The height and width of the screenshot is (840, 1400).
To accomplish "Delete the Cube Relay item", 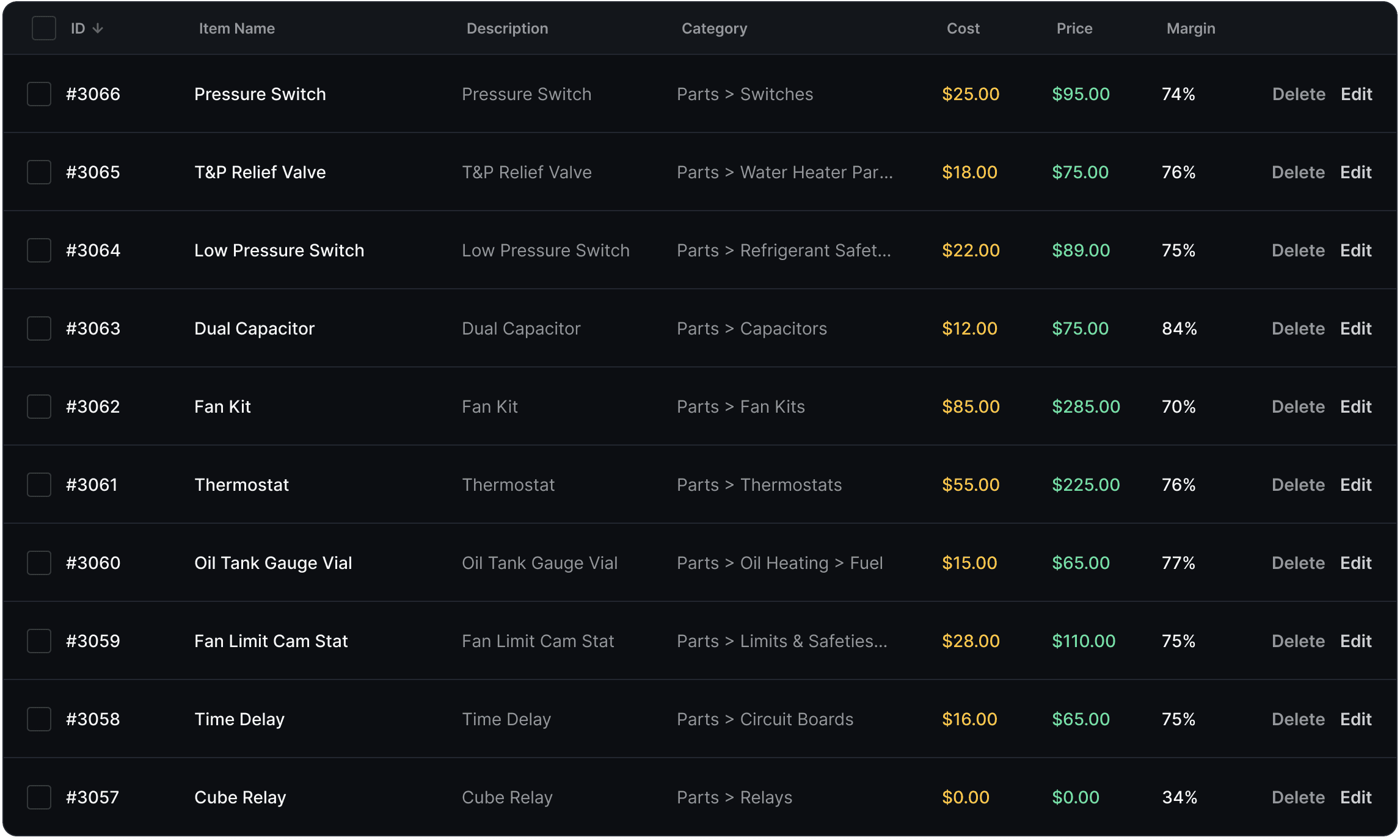I will click(x=1299, y=797).
